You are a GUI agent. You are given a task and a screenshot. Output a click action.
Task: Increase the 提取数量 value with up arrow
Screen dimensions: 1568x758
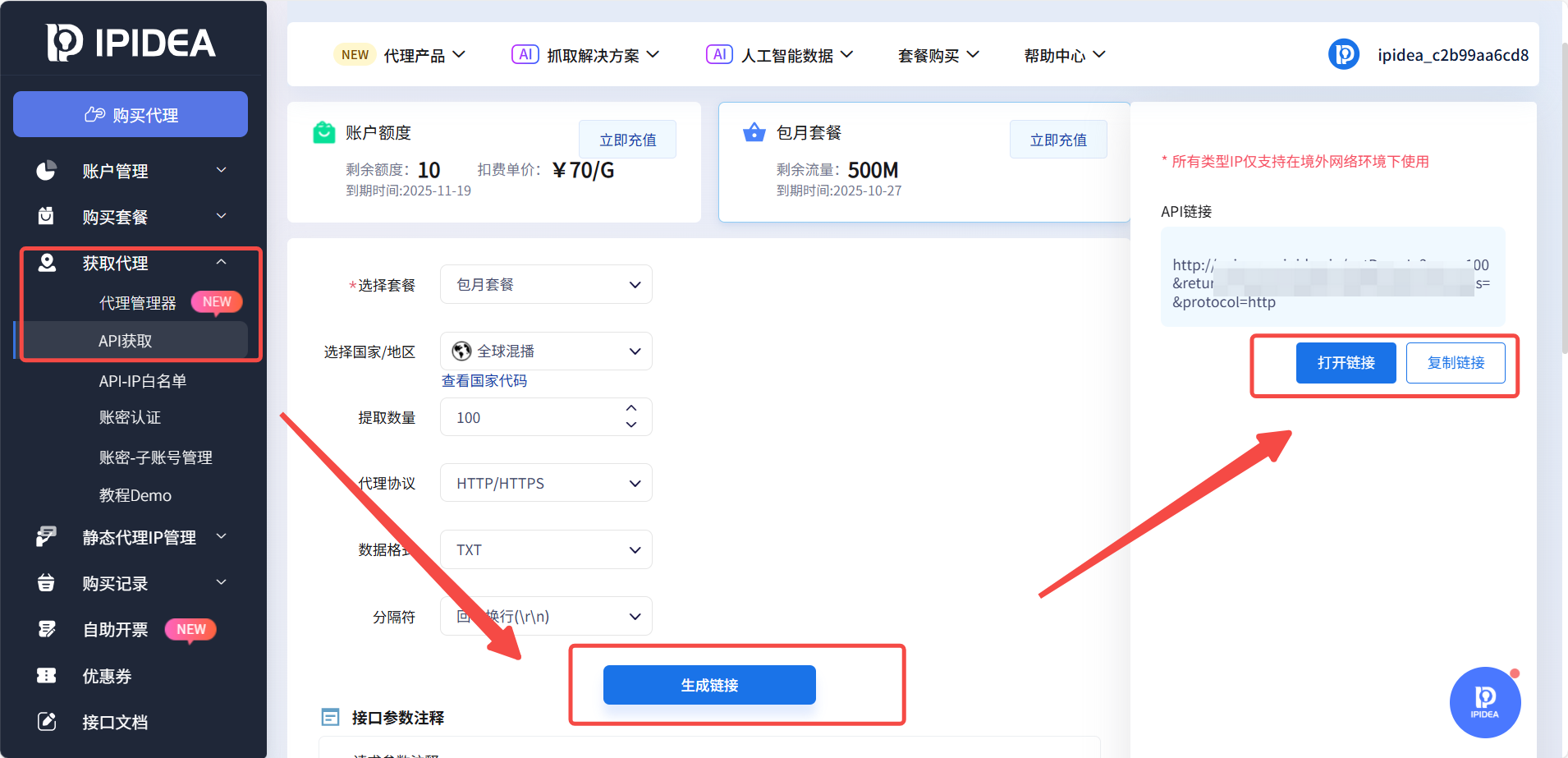631,408
